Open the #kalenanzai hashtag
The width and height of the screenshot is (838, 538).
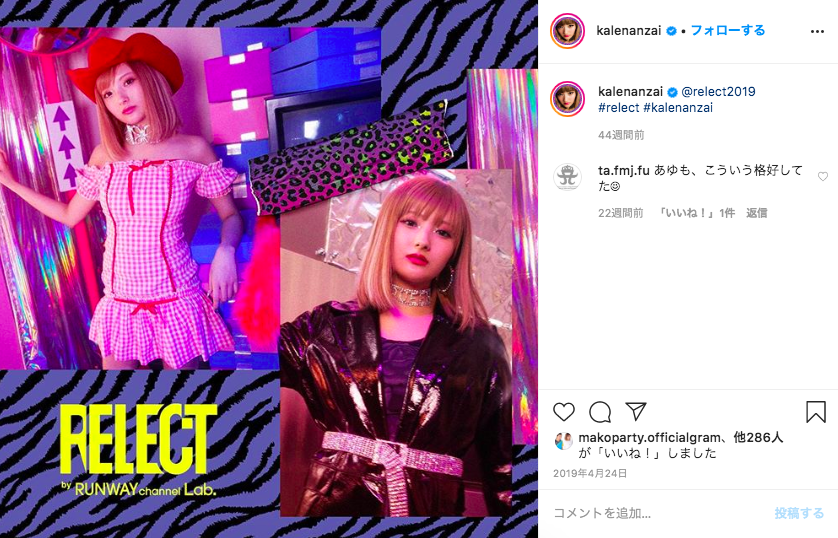tap(678, 107)
